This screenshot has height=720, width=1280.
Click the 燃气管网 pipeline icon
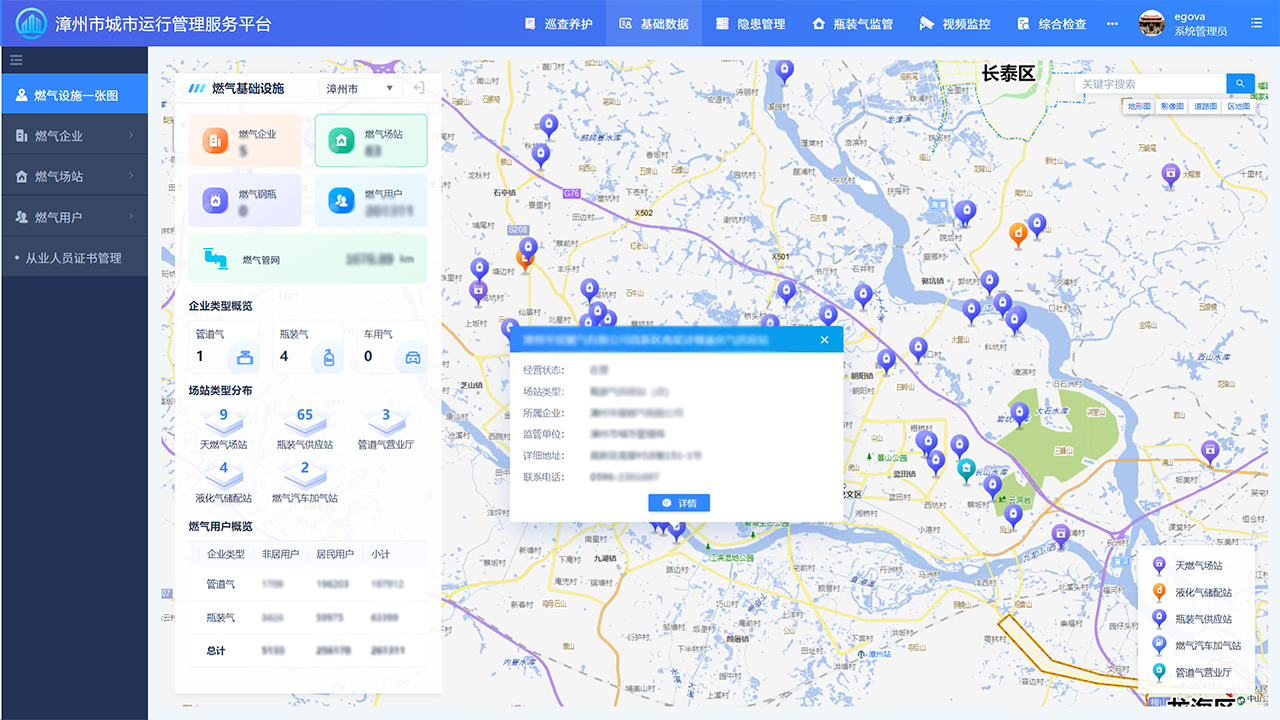click(x=215, y=259)
